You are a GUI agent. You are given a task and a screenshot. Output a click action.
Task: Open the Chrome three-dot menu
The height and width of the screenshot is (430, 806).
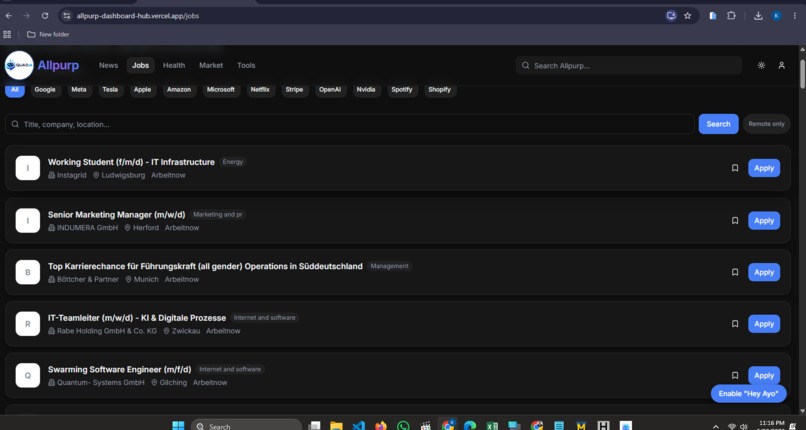coord(795,16)
